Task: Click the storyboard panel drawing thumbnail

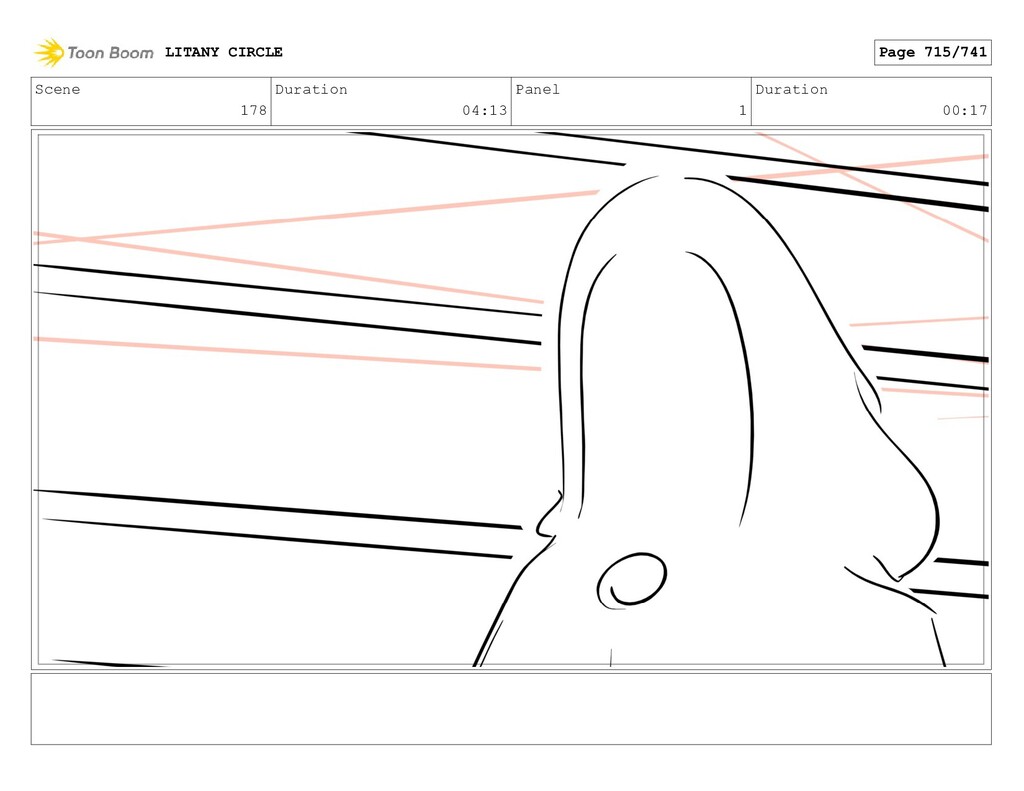Action: click(x=511, y=400)
